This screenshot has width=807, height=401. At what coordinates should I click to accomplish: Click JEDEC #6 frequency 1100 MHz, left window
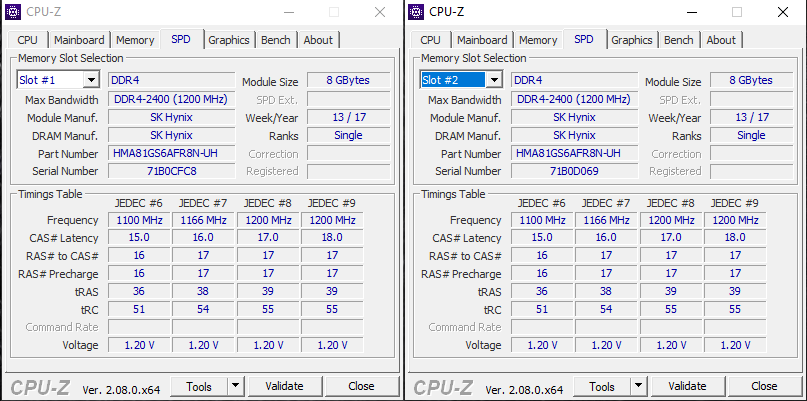coord(139,220)
